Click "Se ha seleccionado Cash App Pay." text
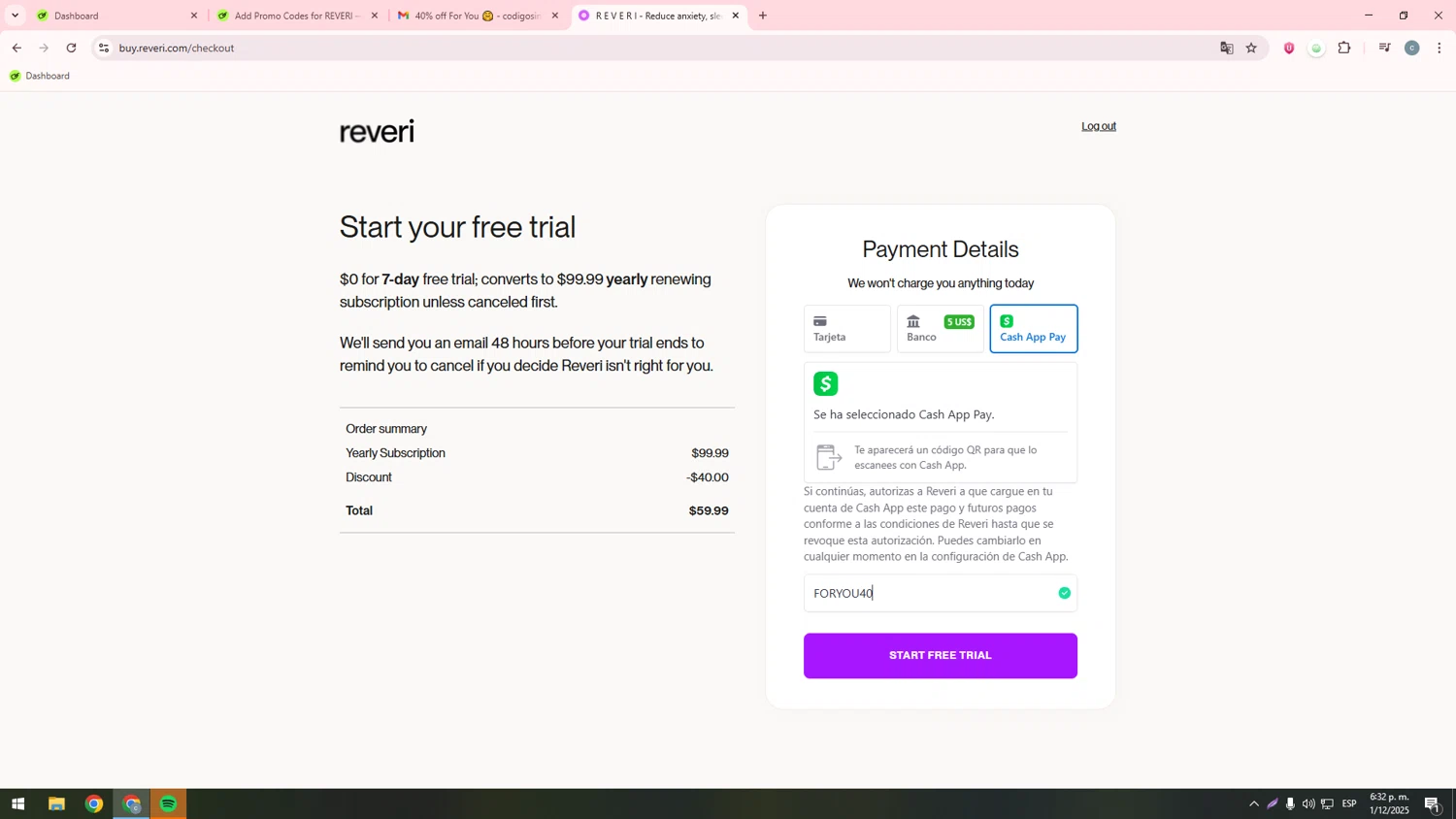This screenshot has width=1456, height=819. pos(904,414)
